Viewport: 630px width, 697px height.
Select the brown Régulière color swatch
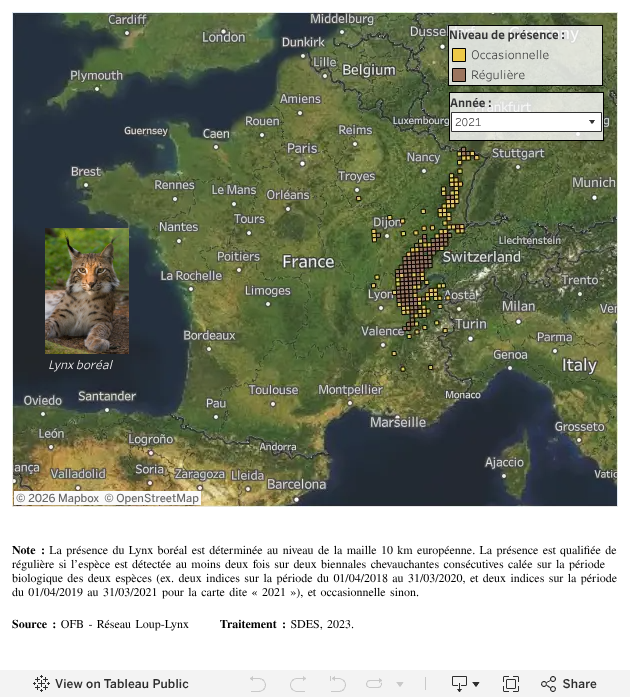(459, 75)
